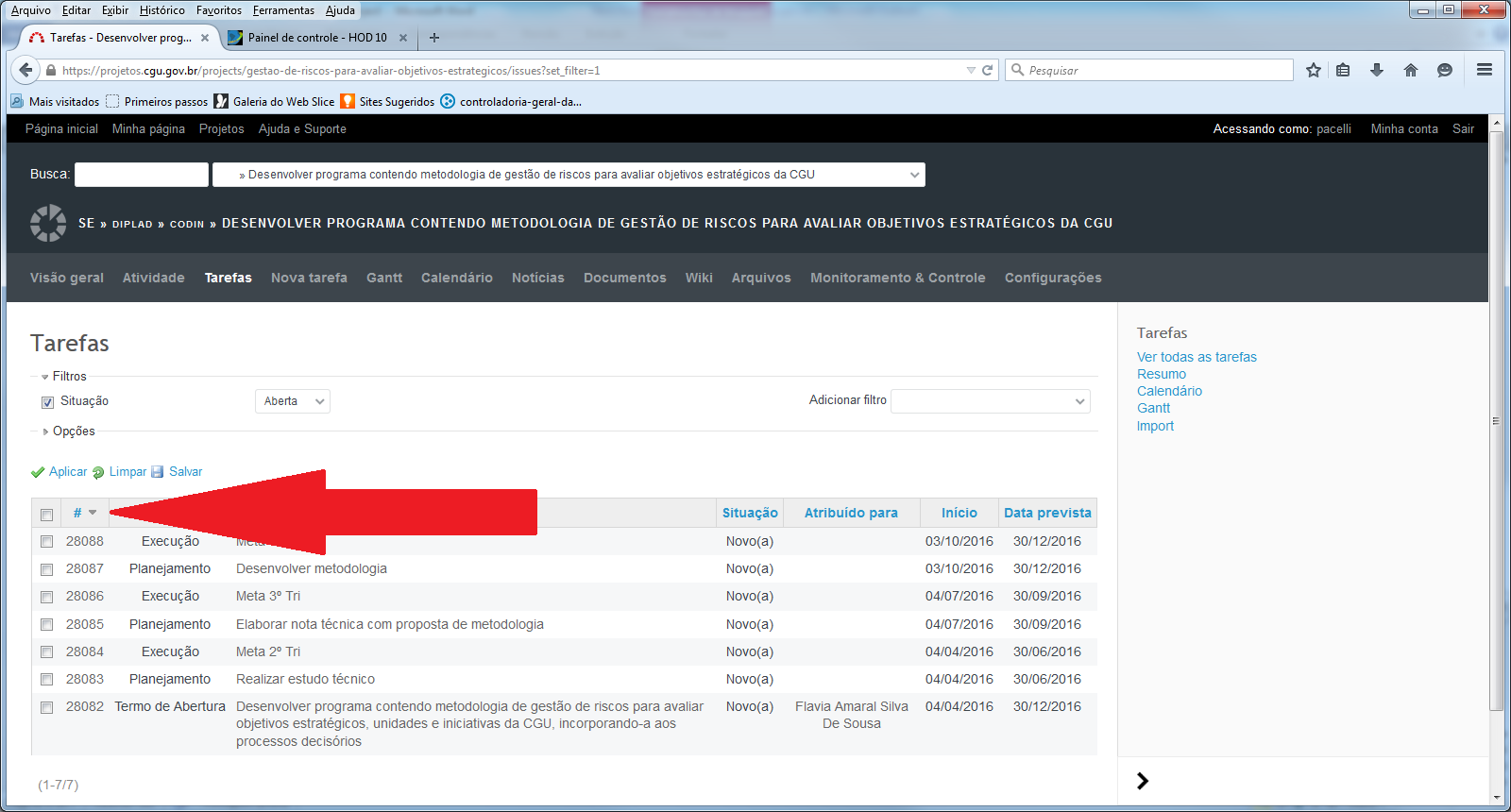Viewport: 1511px width, 812px height.
Task: Open new tab with plus icon
Action: (434, 38)
